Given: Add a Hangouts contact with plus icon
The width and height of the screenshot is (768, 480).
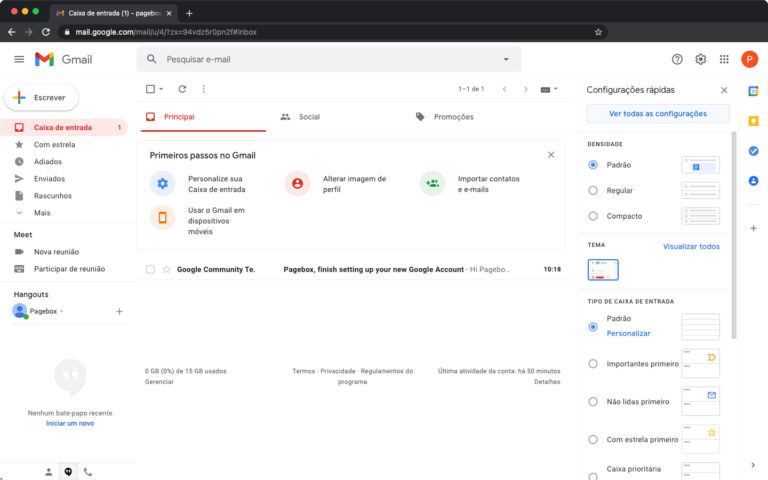Looking at the screenshot, I should (x=119, y=311).
